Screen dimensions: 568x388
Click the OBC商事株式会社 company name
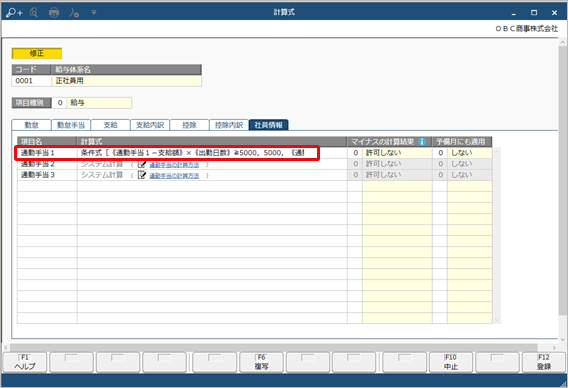pos(526,29)
